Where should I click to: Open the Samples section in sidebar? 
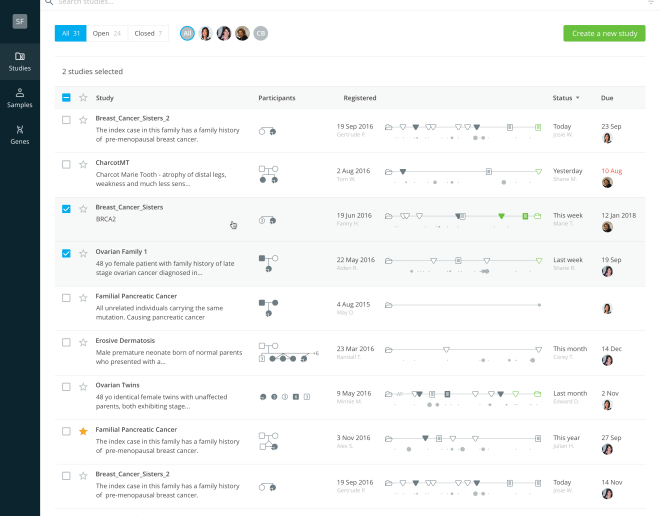point(20,98)
